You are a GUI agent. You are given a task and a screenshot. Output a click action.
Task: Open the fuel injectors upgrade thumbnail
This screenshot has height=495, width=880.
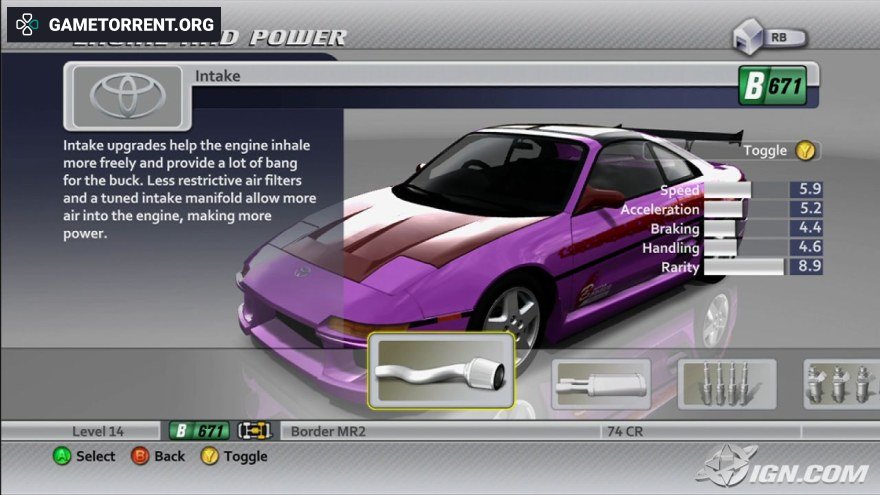842,384
